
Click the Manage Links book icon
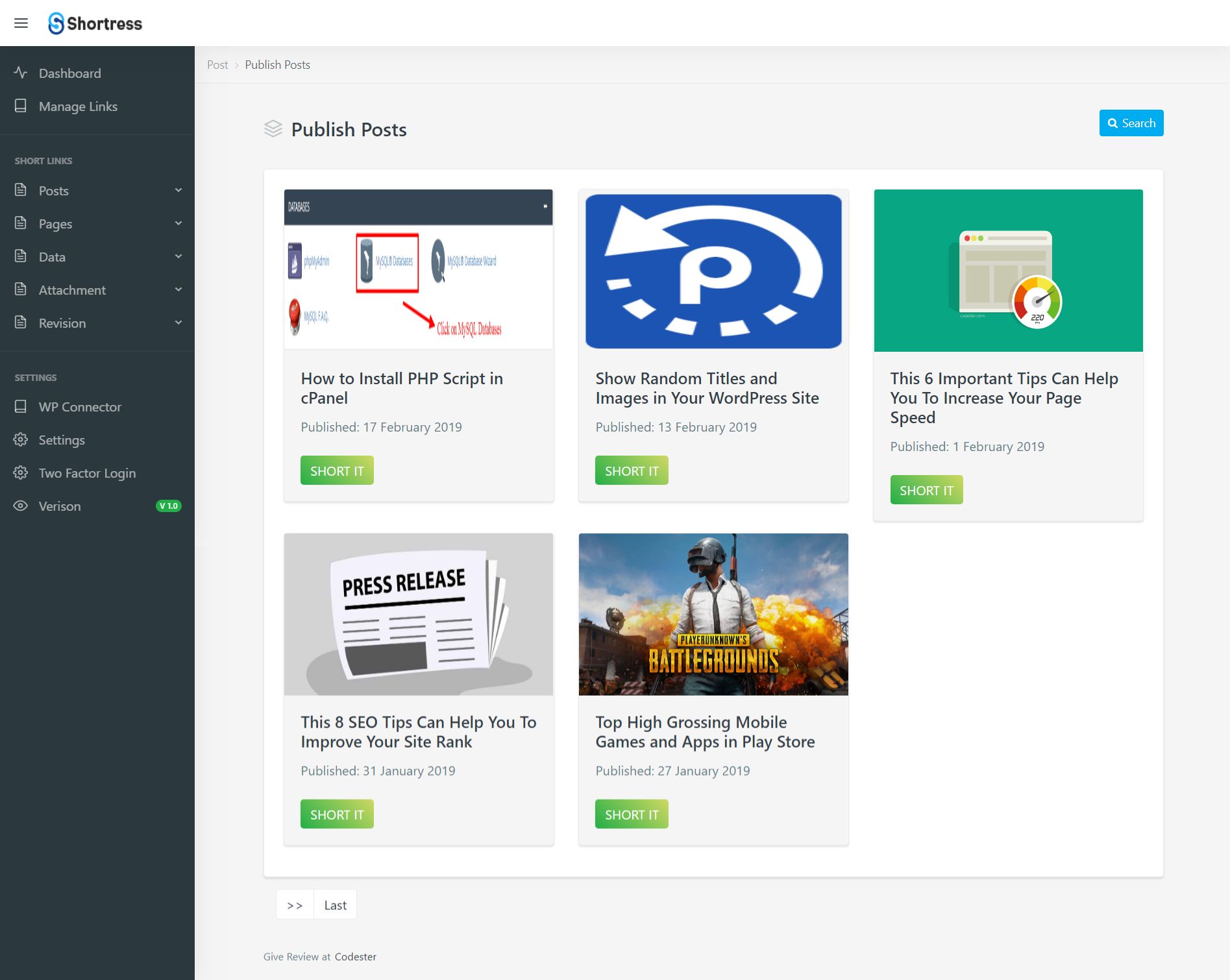(x=21, y=106)
